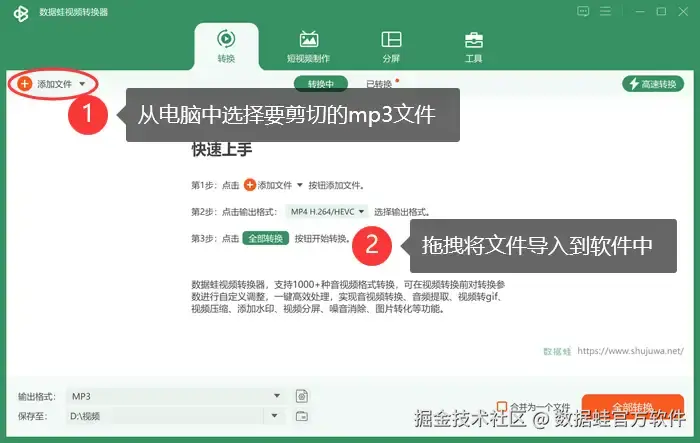Expand the 添加文件 dropdown arrow at top-left
Screen dimensions: 700x443
[x=82, y=84]
